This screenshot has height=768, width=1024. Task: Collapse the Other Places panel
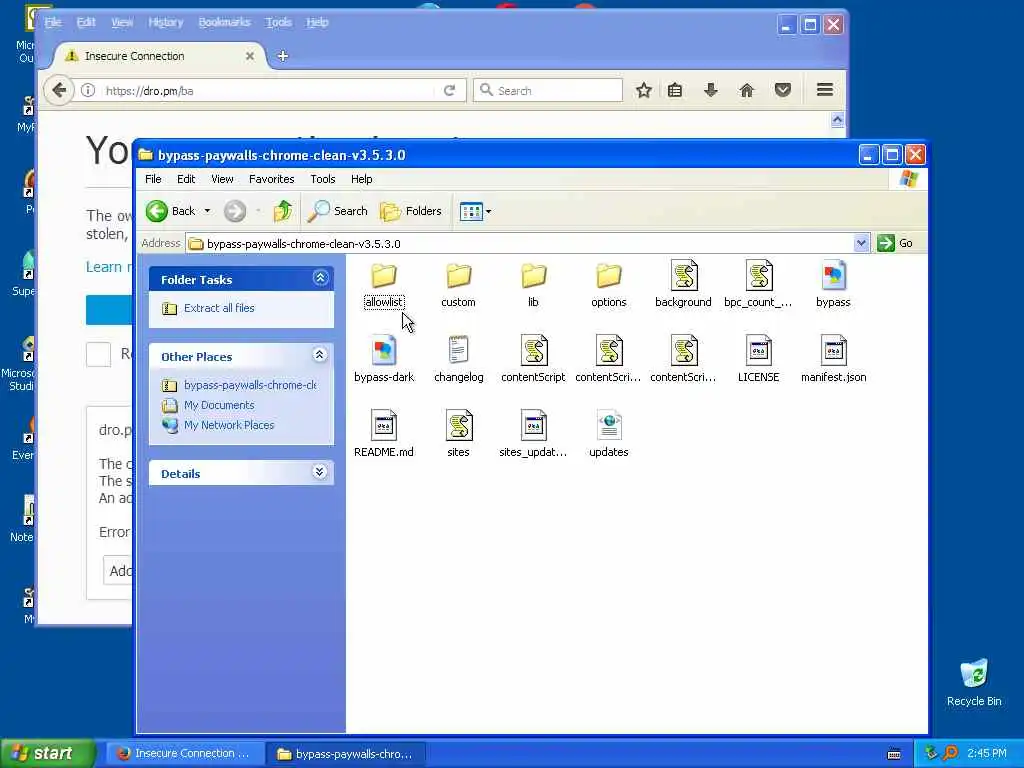coord(319,355)
